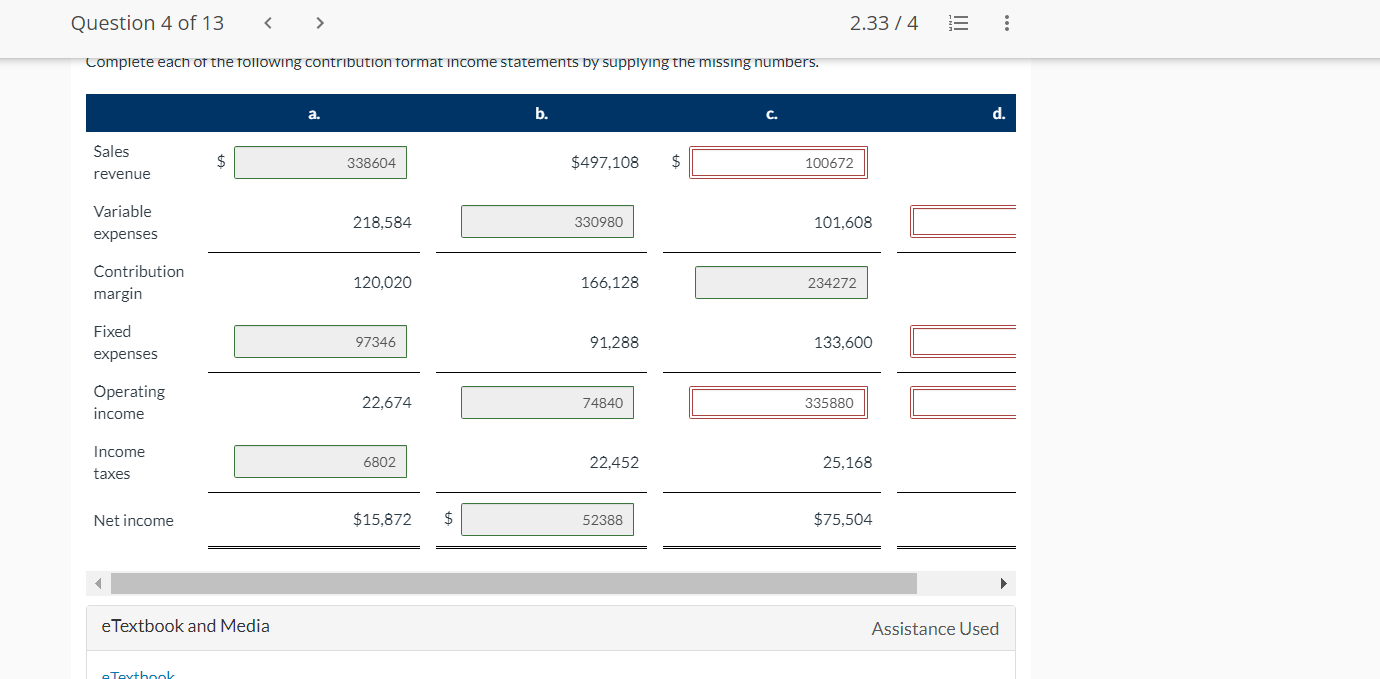Click the value $497,108 in column b
This screenshot has height=679, width=1380.
605,162
